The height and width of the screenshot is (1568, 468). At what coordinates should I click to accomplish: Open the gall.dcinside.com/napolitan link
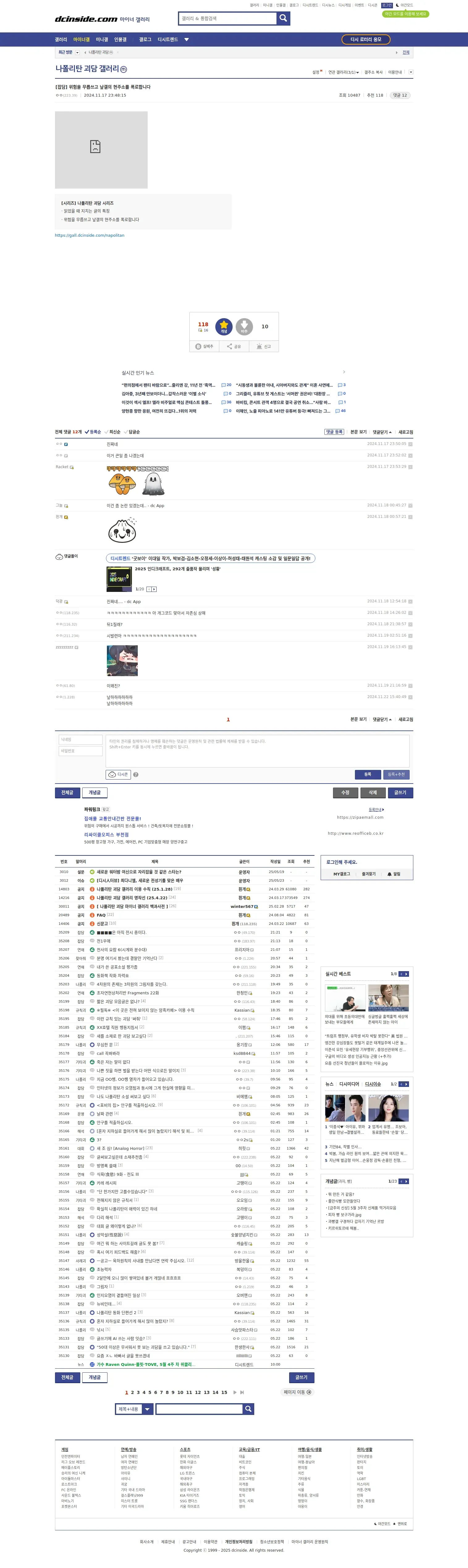point(90,235)
